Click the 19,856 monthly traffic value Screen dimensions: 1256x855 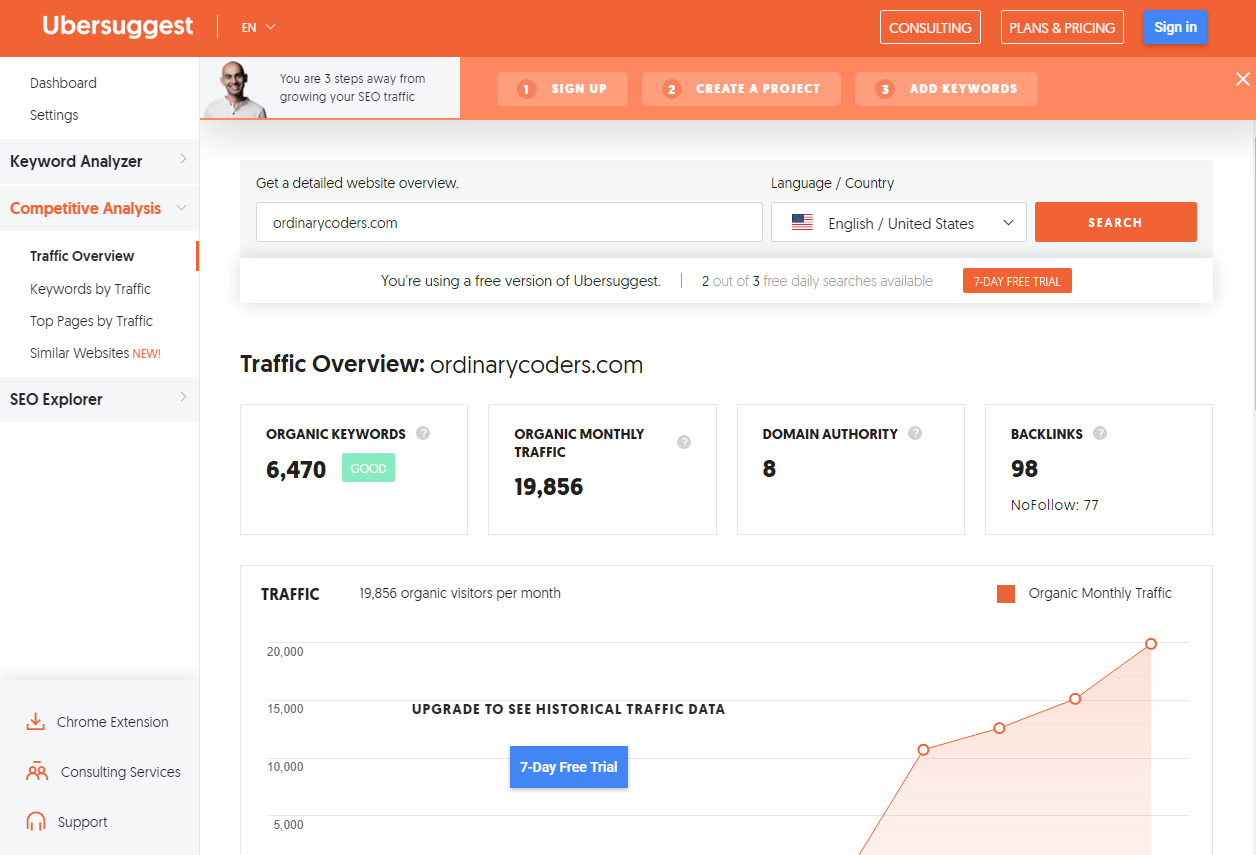pos(549,487)
